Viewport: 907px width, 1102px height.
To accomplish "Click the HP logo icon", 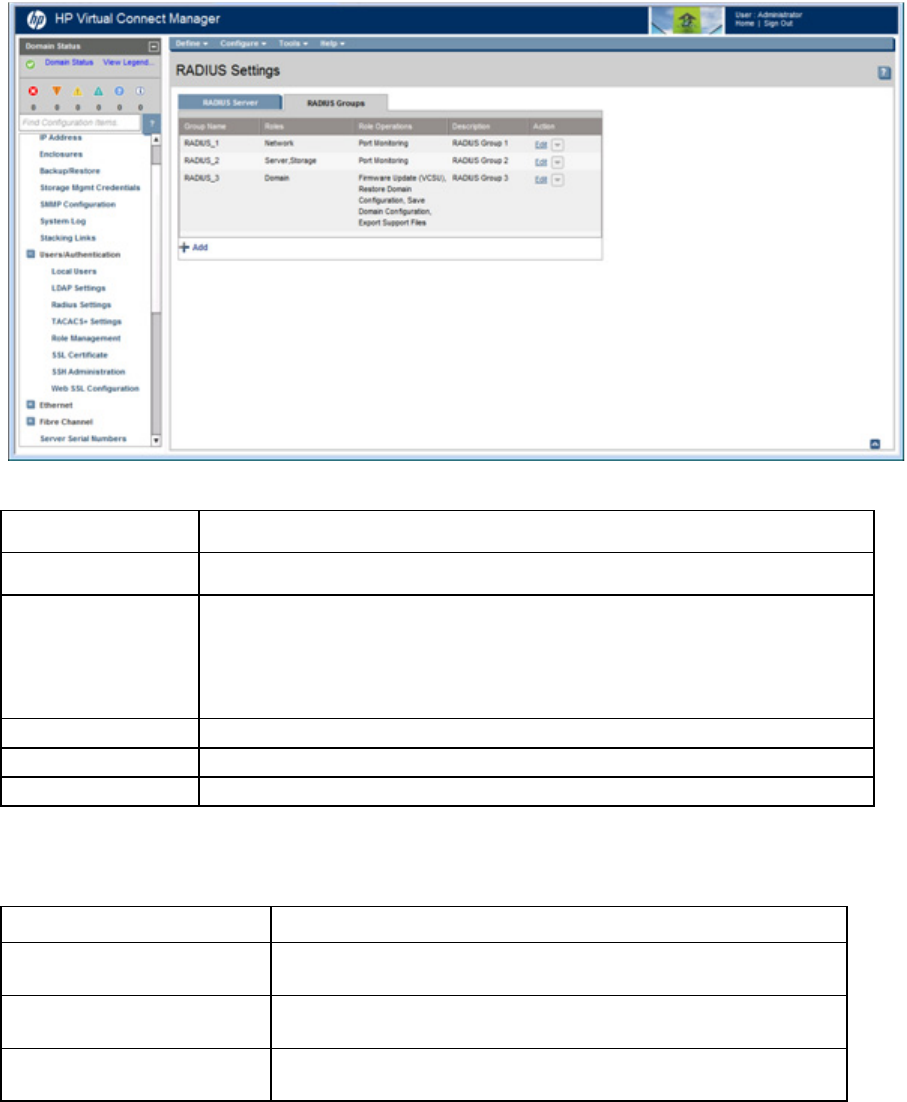I will 36,20.
